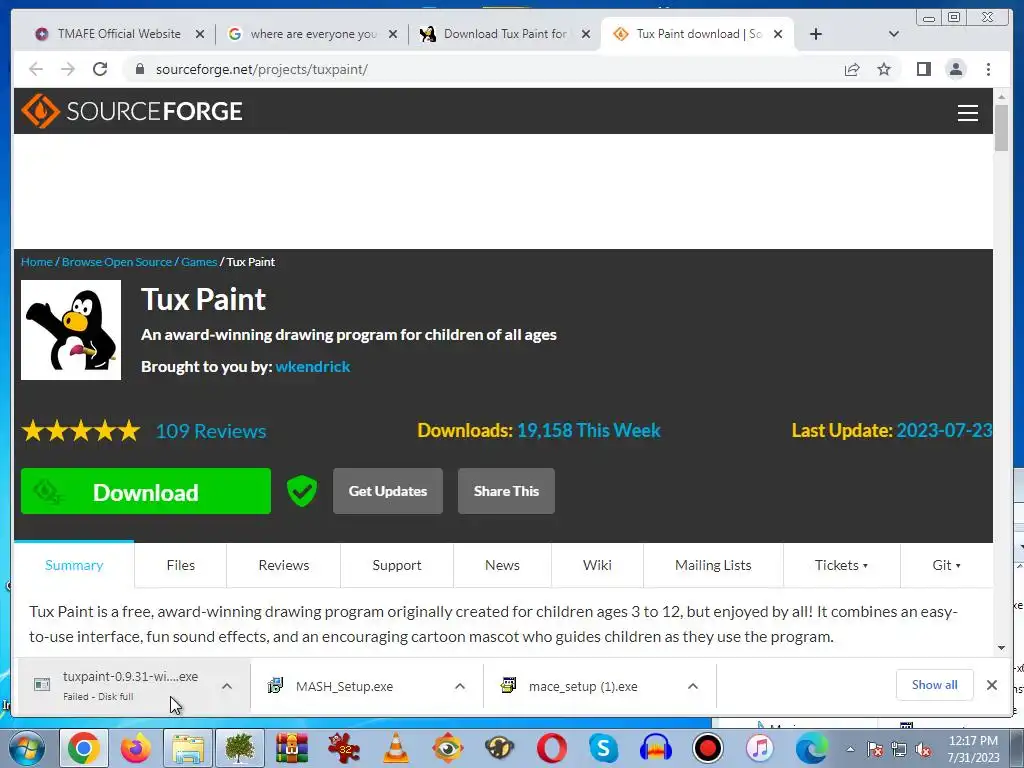Open the Support tab

pos(397,565)
